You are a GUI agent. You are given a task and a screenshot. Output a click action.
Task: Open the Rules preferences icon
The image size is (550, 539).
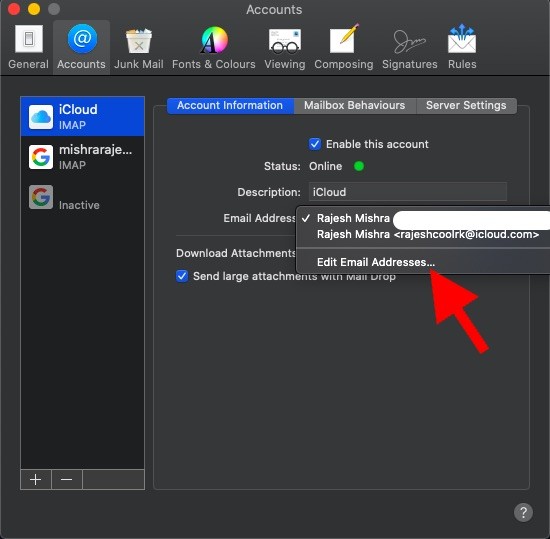pos(462,47)
